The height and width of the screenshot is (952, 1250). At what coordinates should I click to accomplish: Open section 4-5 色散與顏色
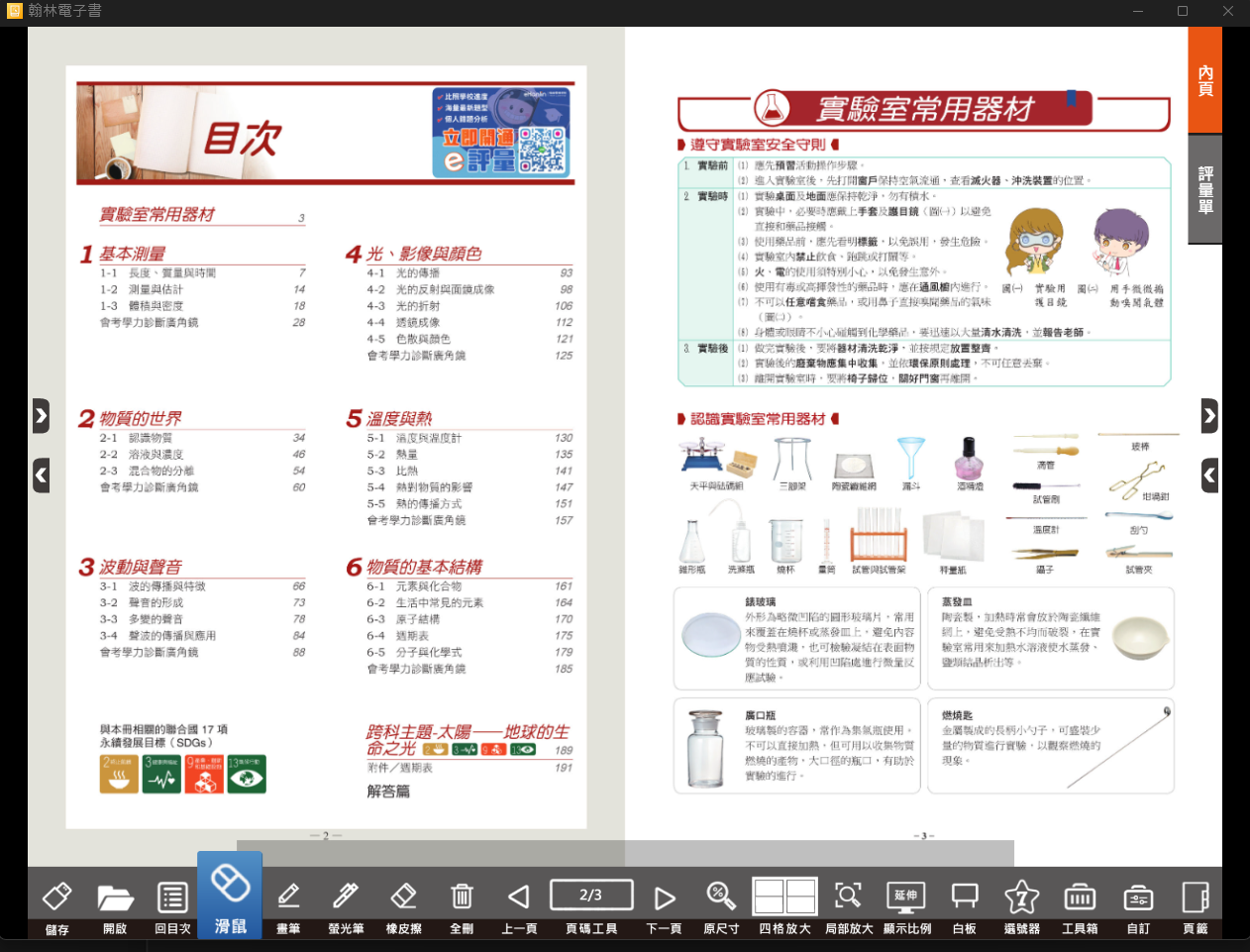point(469,339)
